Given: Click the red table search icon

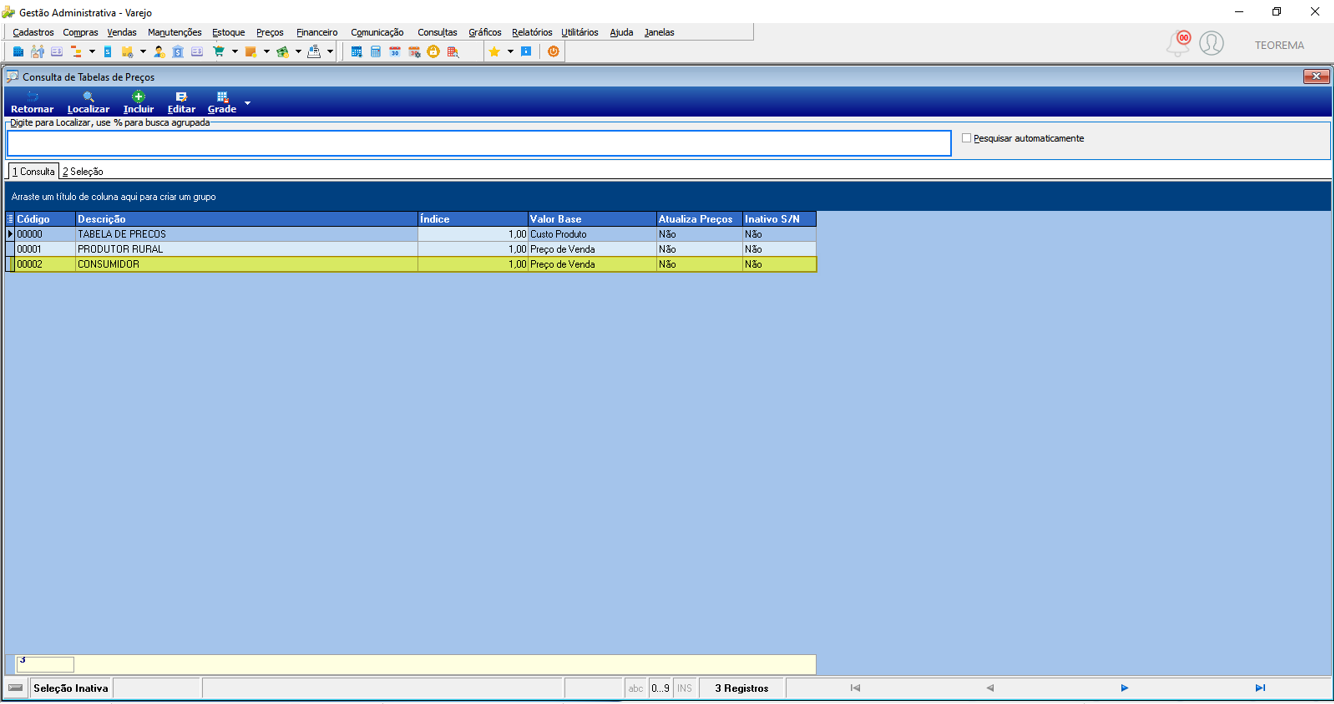Looking at the screenshot, I should (453, 51).
